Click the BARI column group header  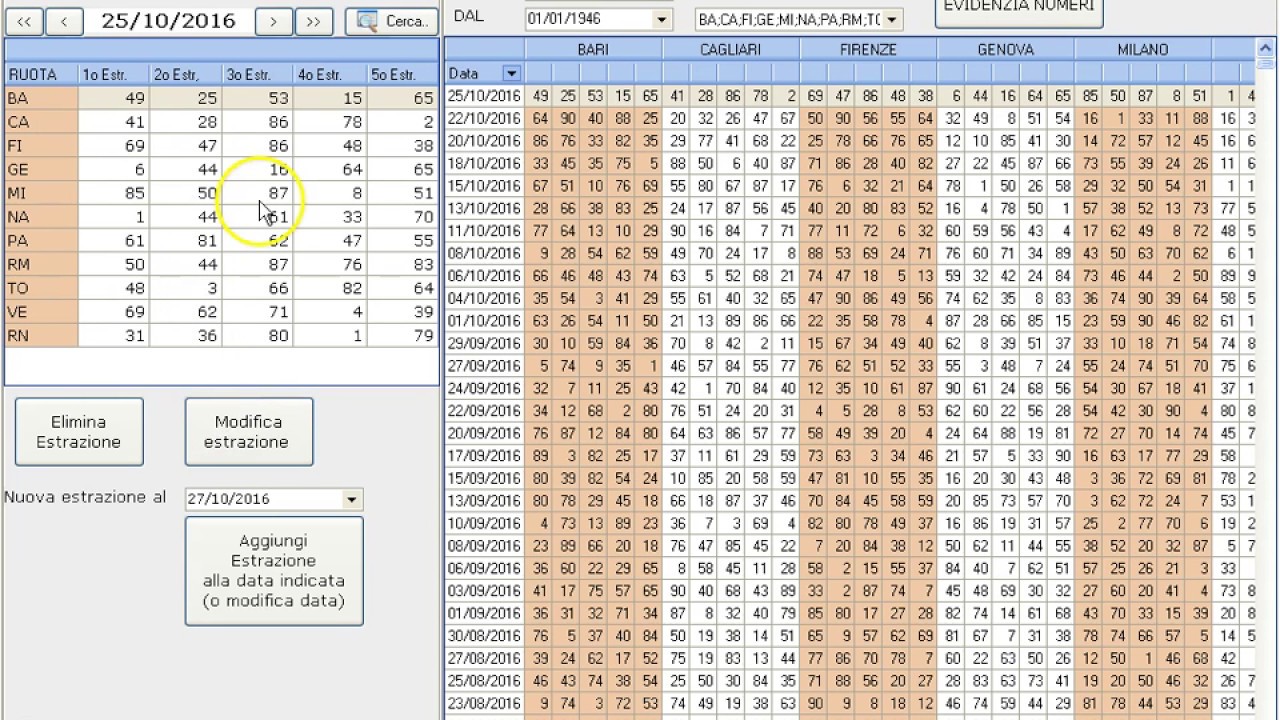pyautogui.click(x=593, y=50)
